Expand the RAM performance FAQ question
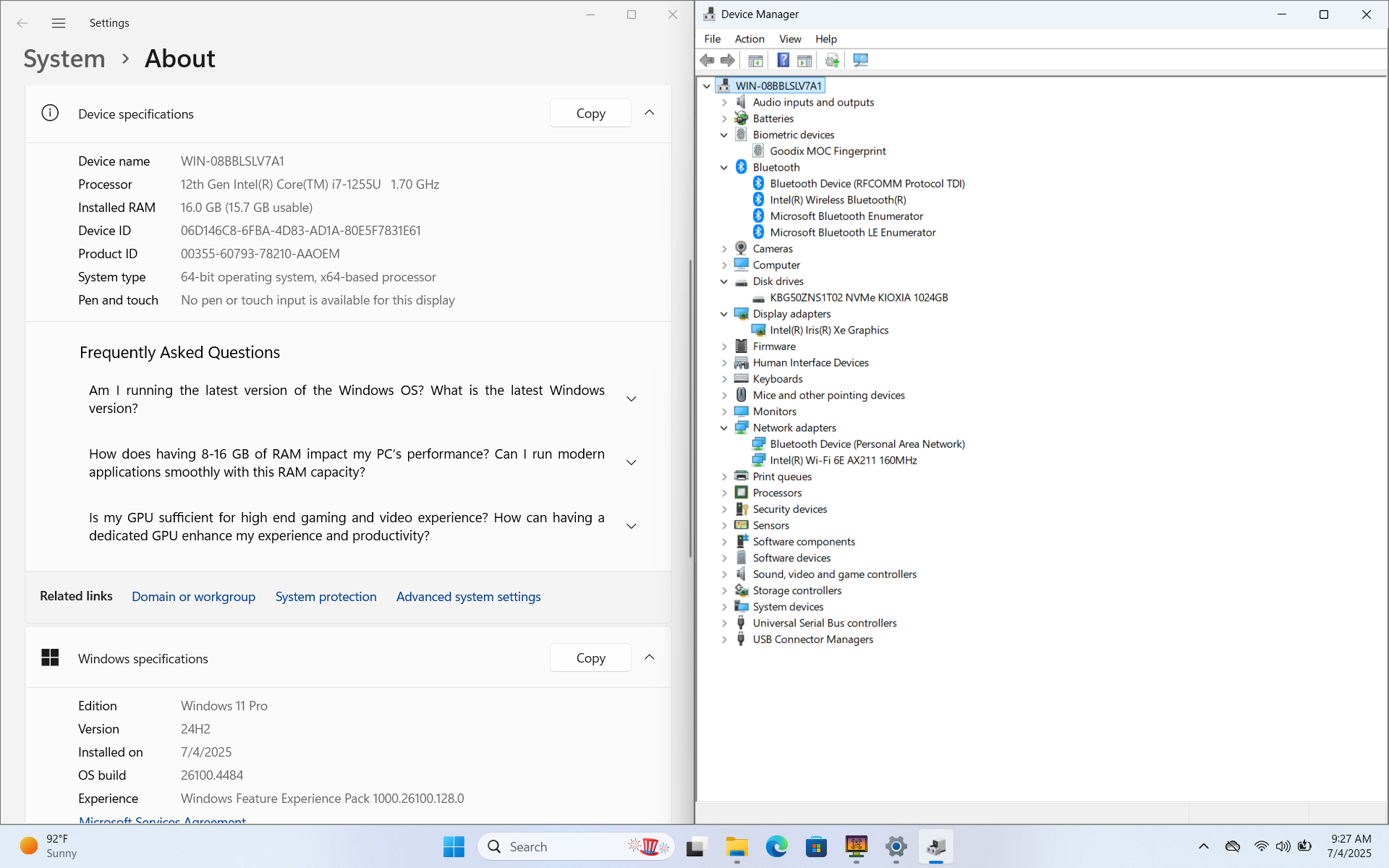Image resolution: width=1389 pixels, height=868 pixels. point(631,463)
